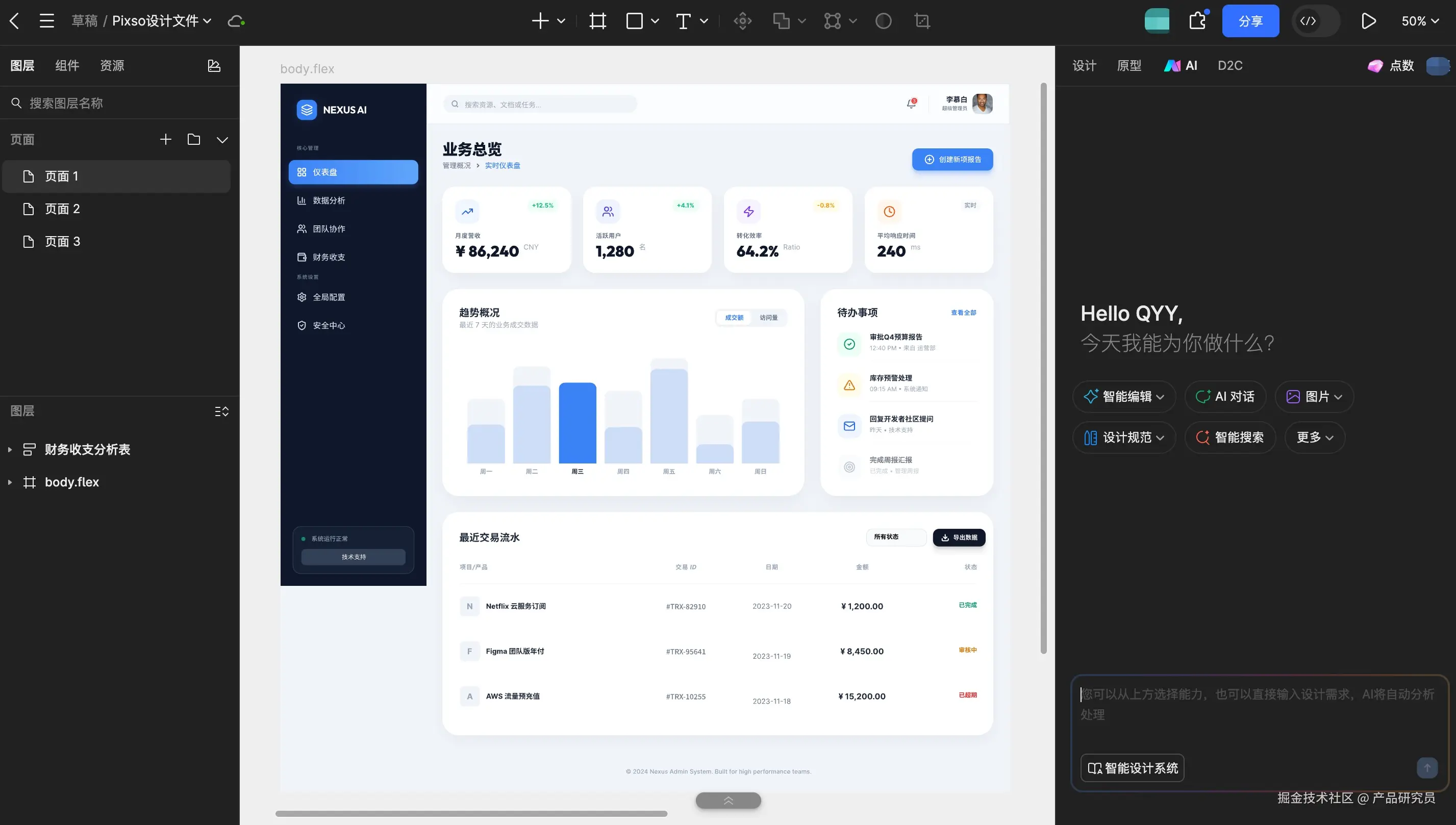Viewport: 1456px width, 825px height.
Task: Expand the body.flex layer tree
Action: click(x=10, y=482)
